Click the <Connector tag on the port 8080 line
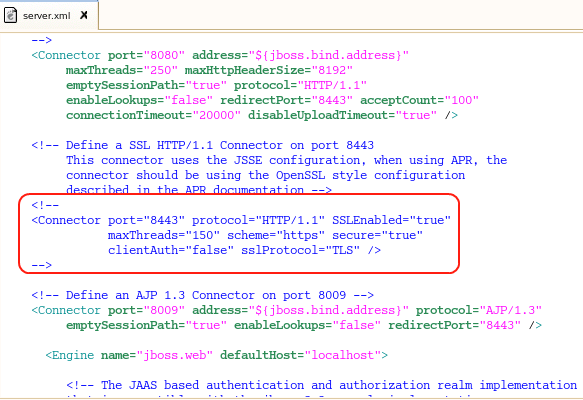Viewport: 583px width, 400px height. point(66,55)
